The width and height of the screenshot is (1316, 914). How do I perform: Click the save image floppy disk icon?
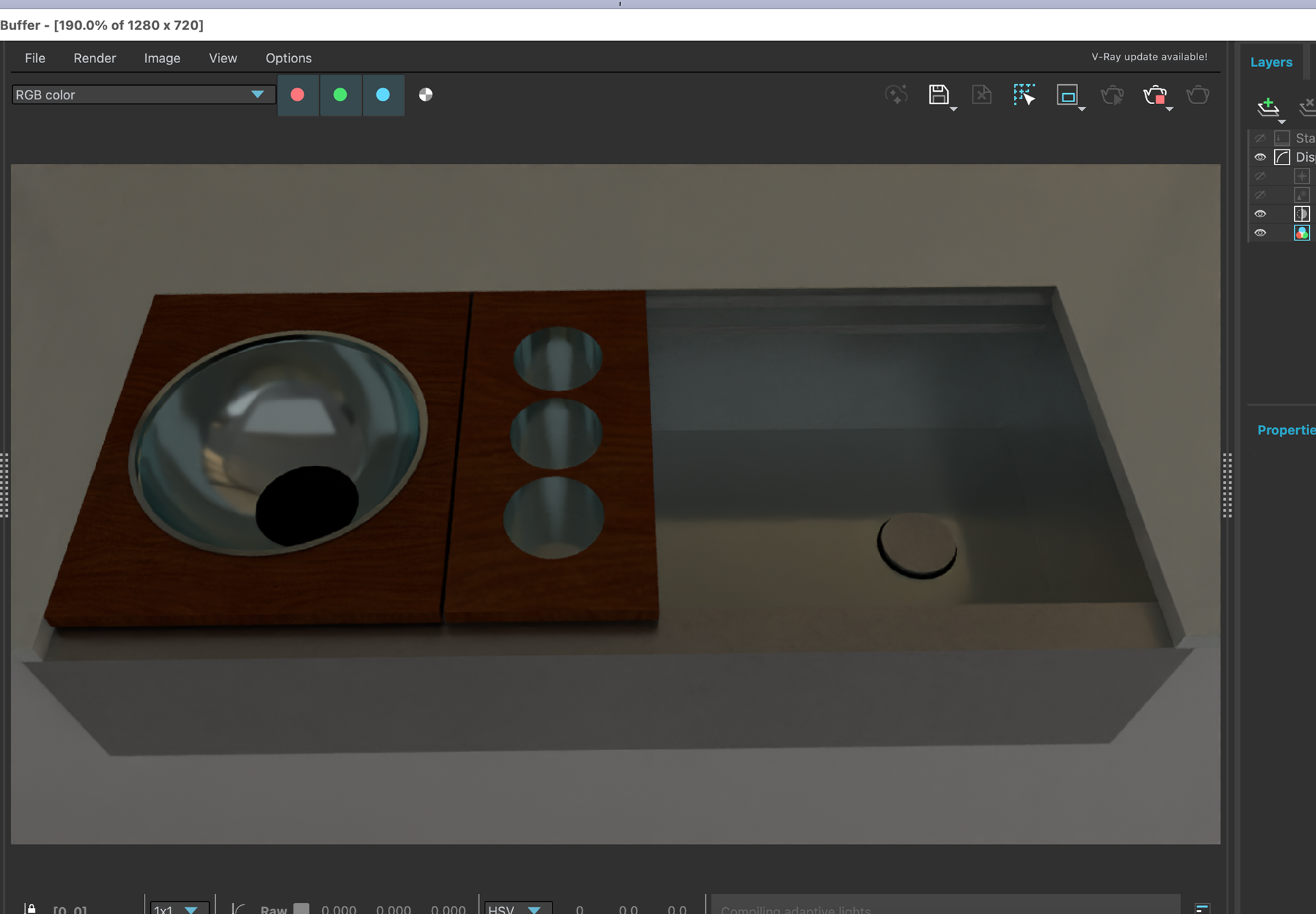(938, 95)
